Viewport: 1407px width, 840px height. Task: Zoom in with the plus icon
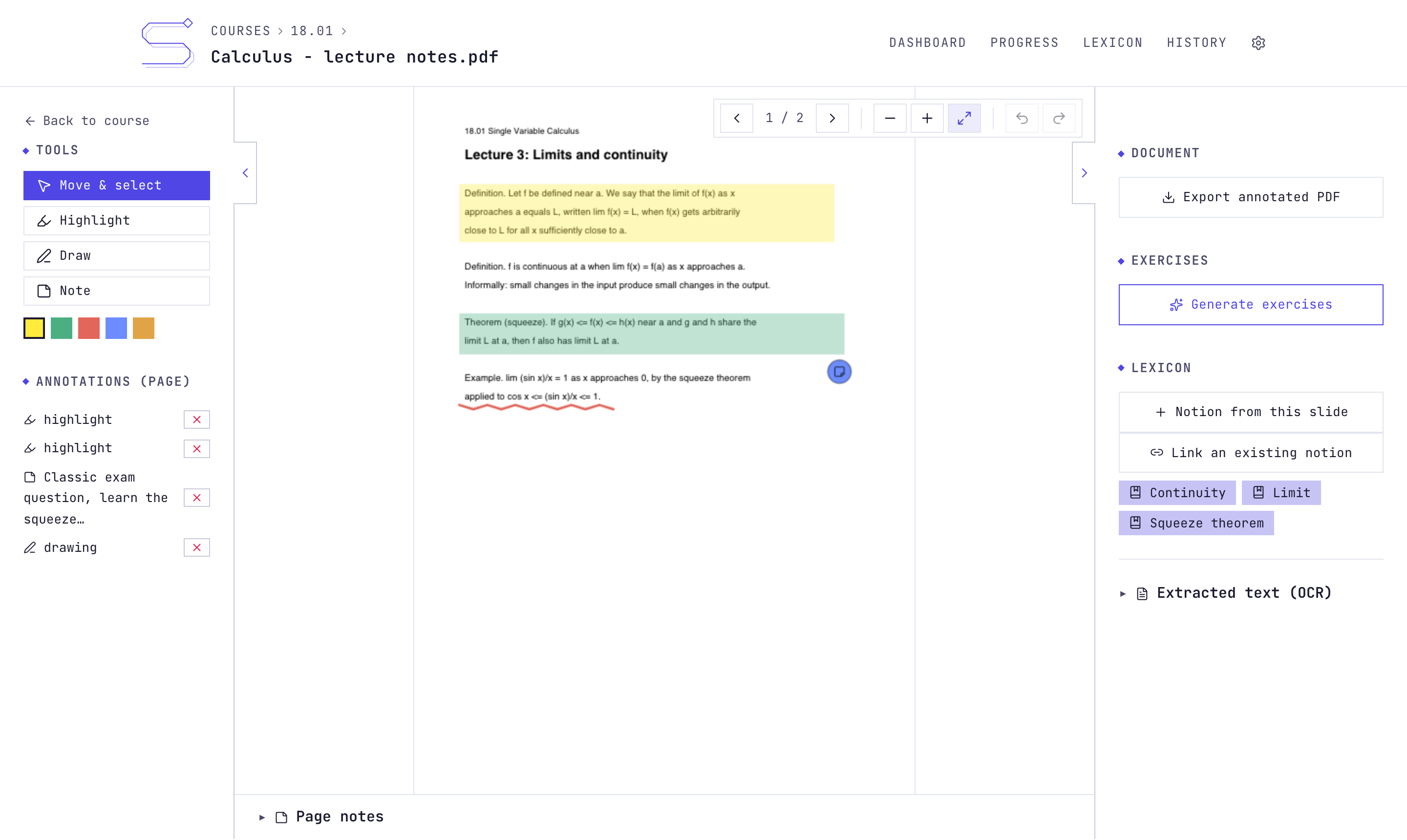(x=927, y=118)
